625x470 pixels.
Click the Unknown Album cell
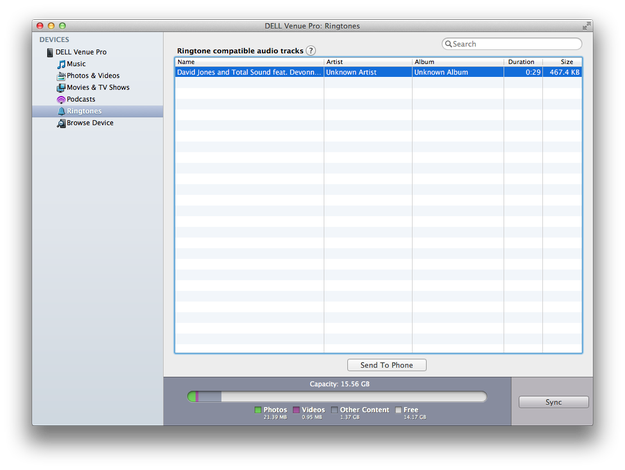(x=458, y=72)
